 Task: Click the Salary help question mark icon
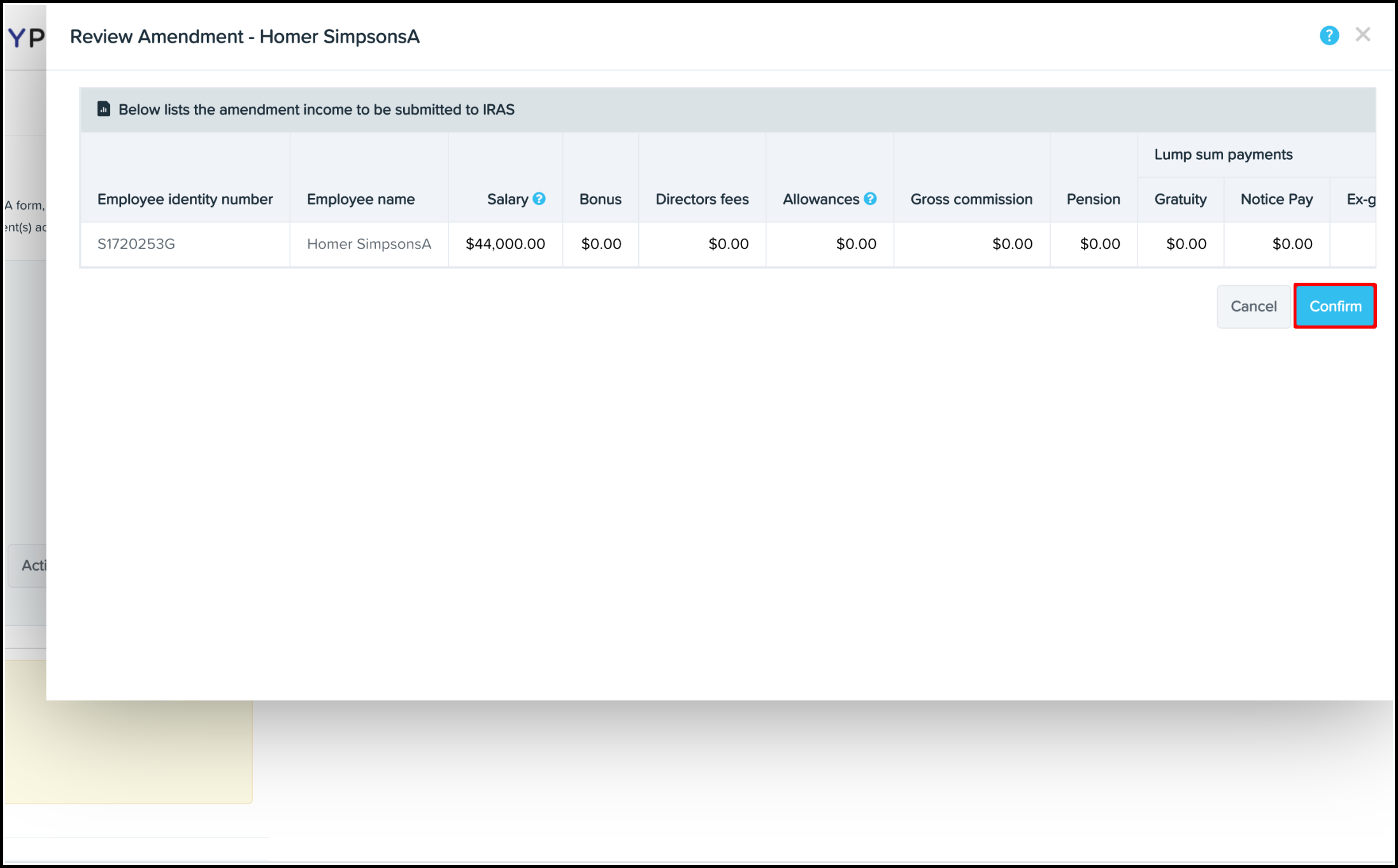pyautogui.click(x=539, y=199)
